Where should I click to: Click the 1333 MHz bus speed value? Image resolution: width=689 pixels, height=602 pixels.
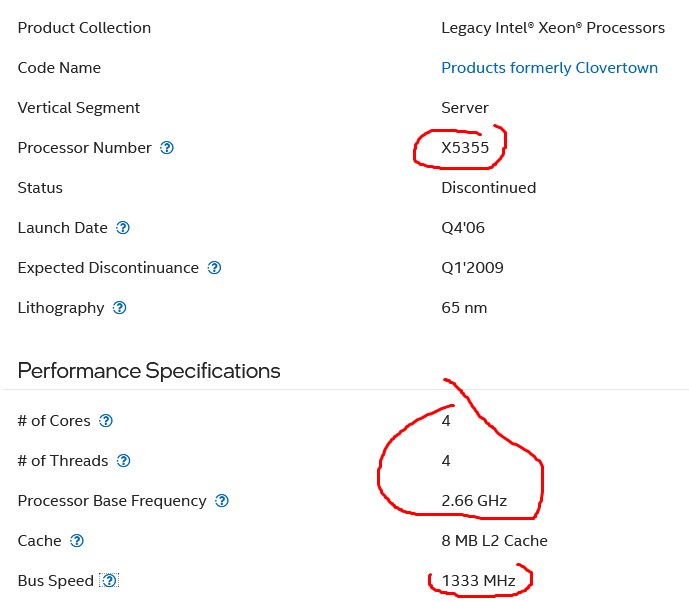coord(478,580)
